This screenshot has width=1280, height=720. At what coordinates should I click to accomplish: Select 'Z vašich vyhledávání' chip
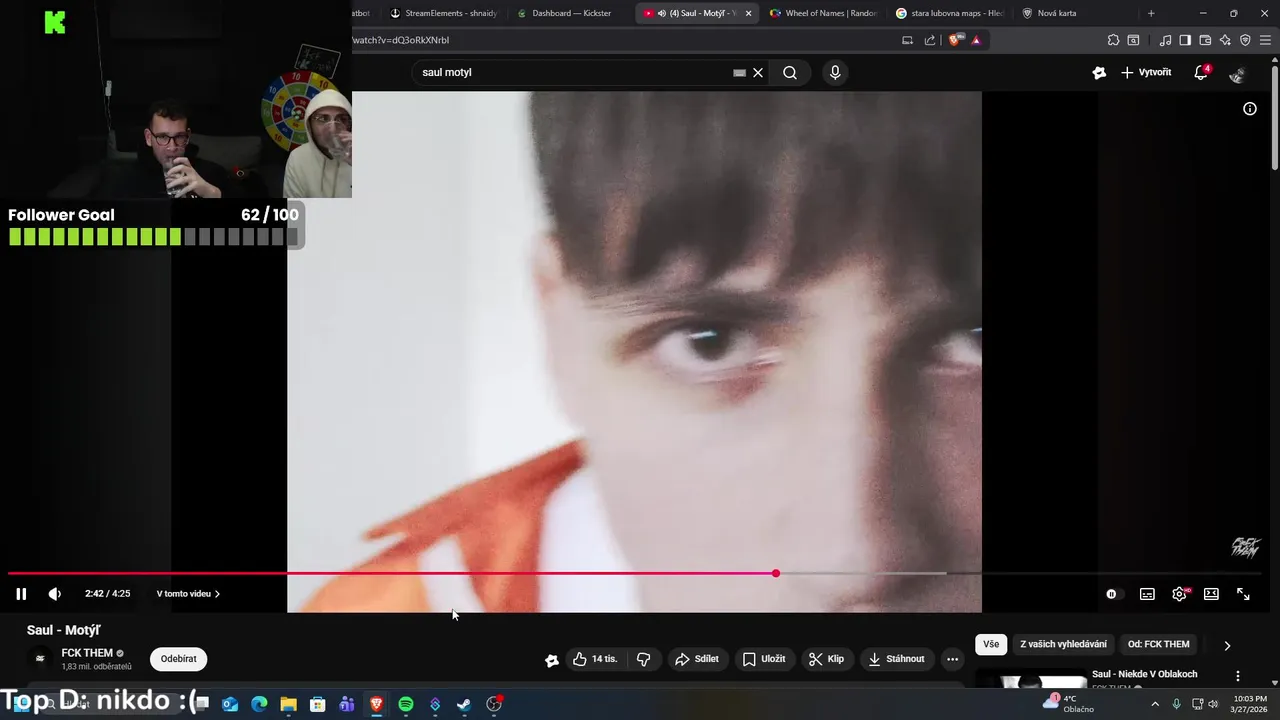(1063, 645)
